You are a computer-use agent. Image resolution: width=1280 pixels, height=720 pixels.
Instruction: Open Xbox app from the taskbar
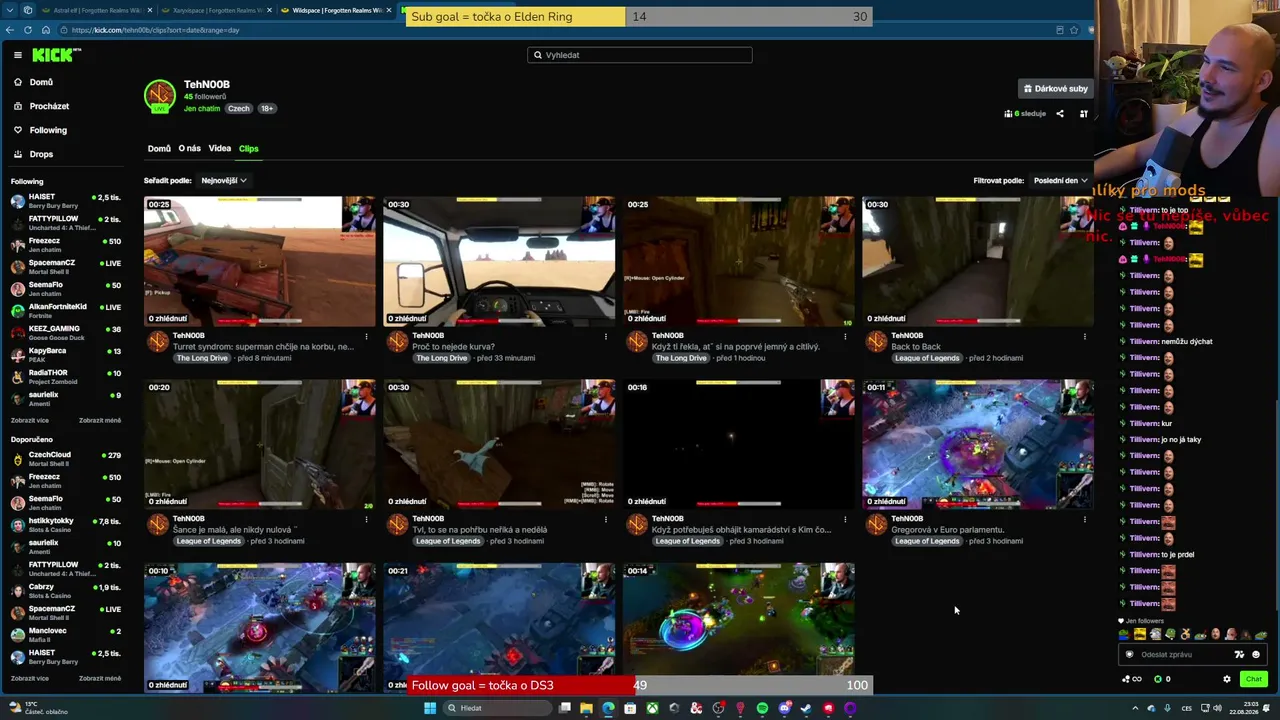[x=652, y=708]
